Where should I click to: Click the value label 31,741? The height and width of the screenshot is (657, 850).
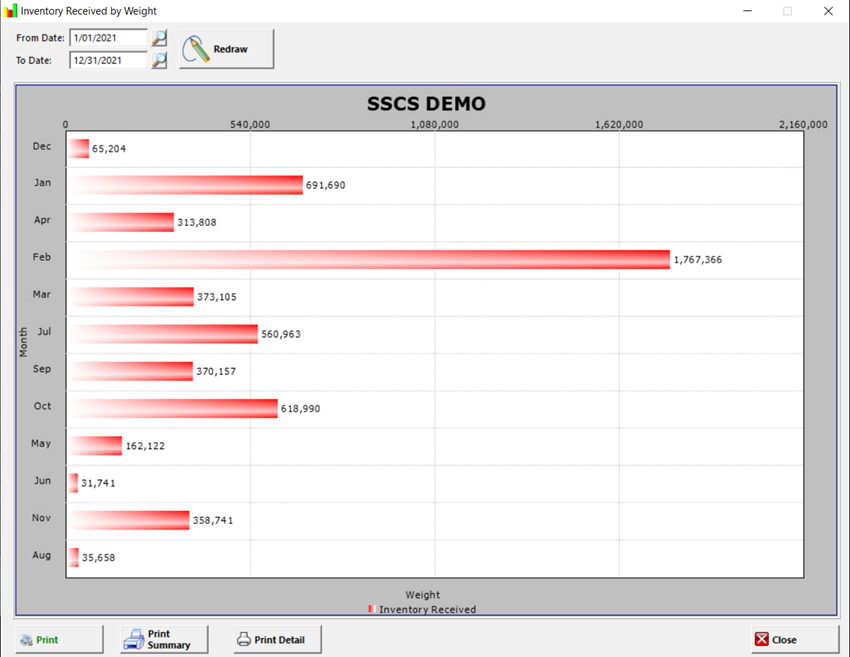pyautogui.click(x=98, y=483)
